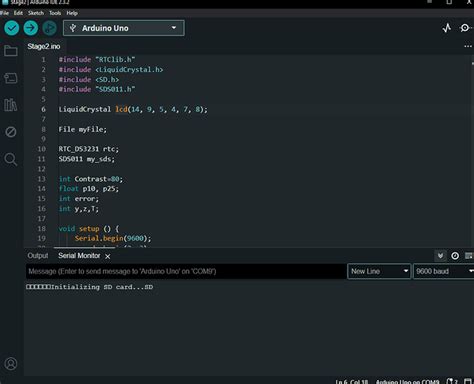Image resolution: width=474 pixels, height=384 pixels.
Task: Toggle timestamp clock icon in Serial Monitor
Action: tap(455, 256)
